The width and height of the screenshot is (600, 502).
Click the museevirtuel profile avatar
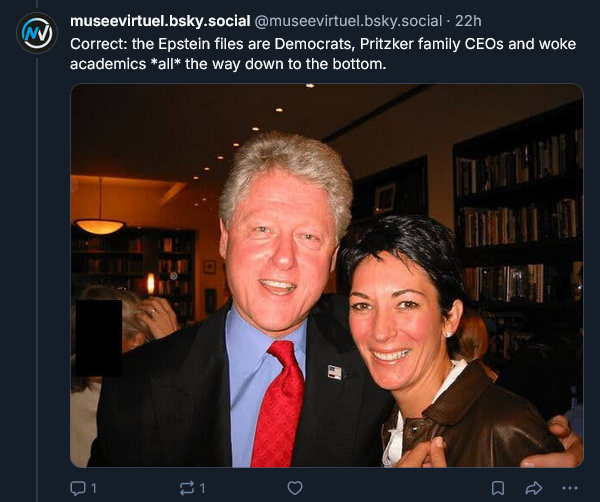(x=37, y=33)
